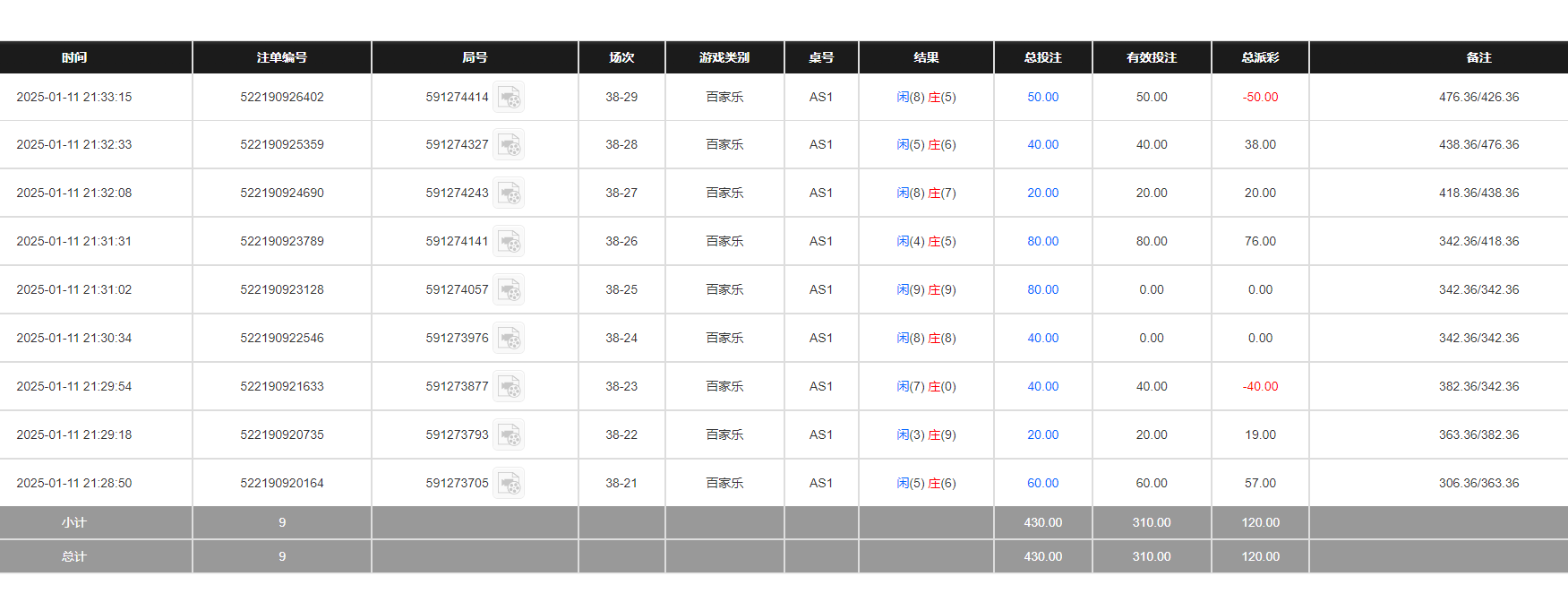Select the 小计 subtotal row label
Viewport: 1568px width, 602px height.
(74, 522)
